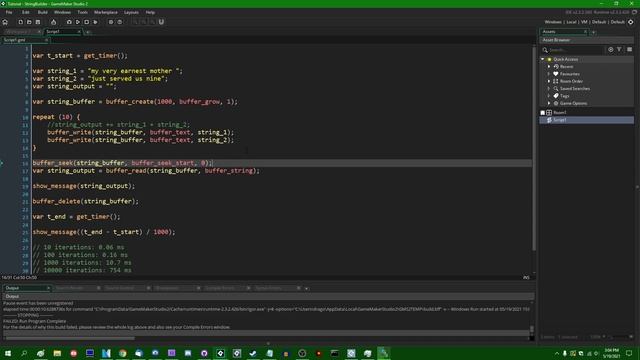Open Help menu
640x360 pixels.
[150, 12]
